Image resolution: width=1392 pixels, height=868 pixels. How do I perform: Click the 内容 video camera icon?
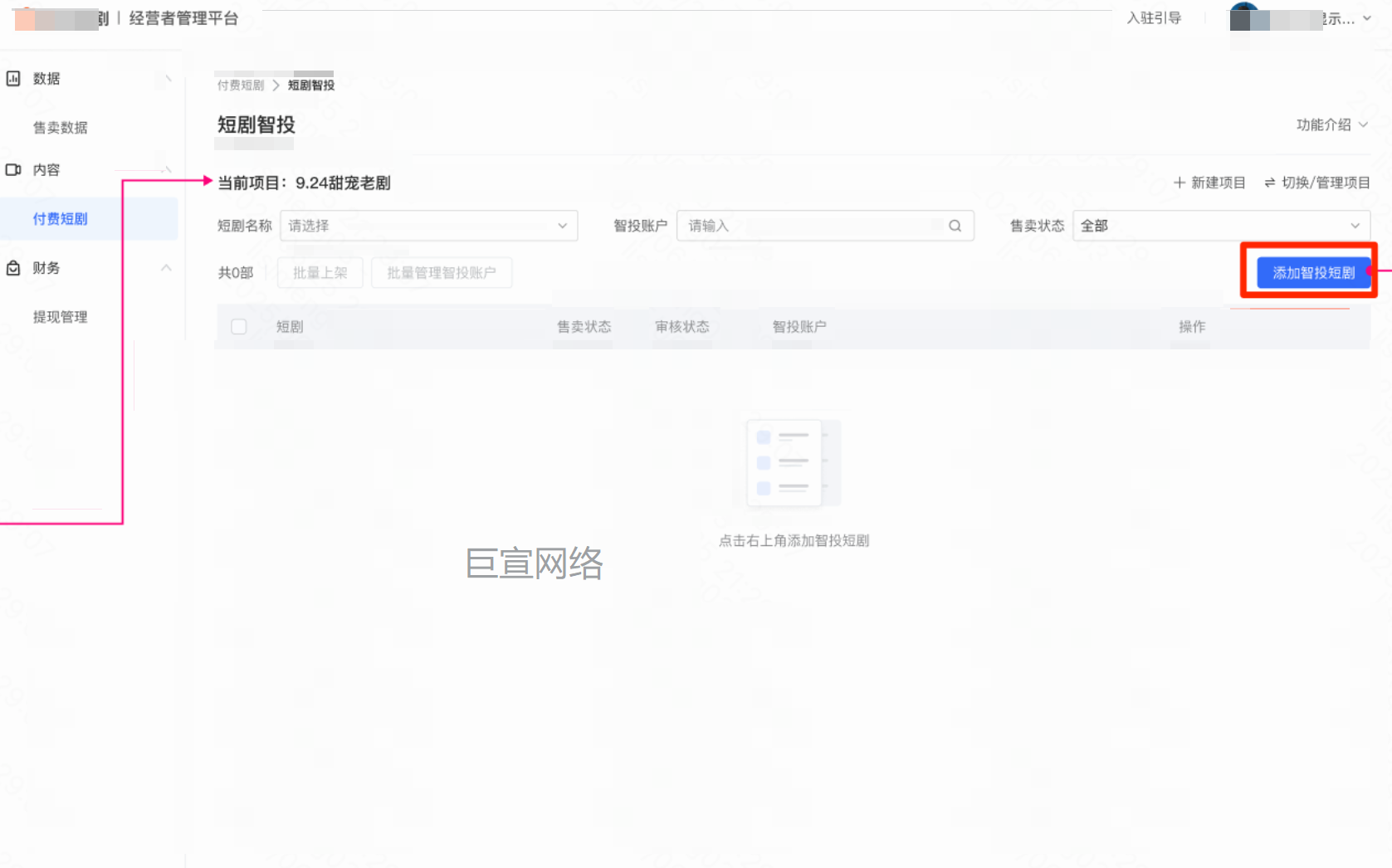pos(12,169)
